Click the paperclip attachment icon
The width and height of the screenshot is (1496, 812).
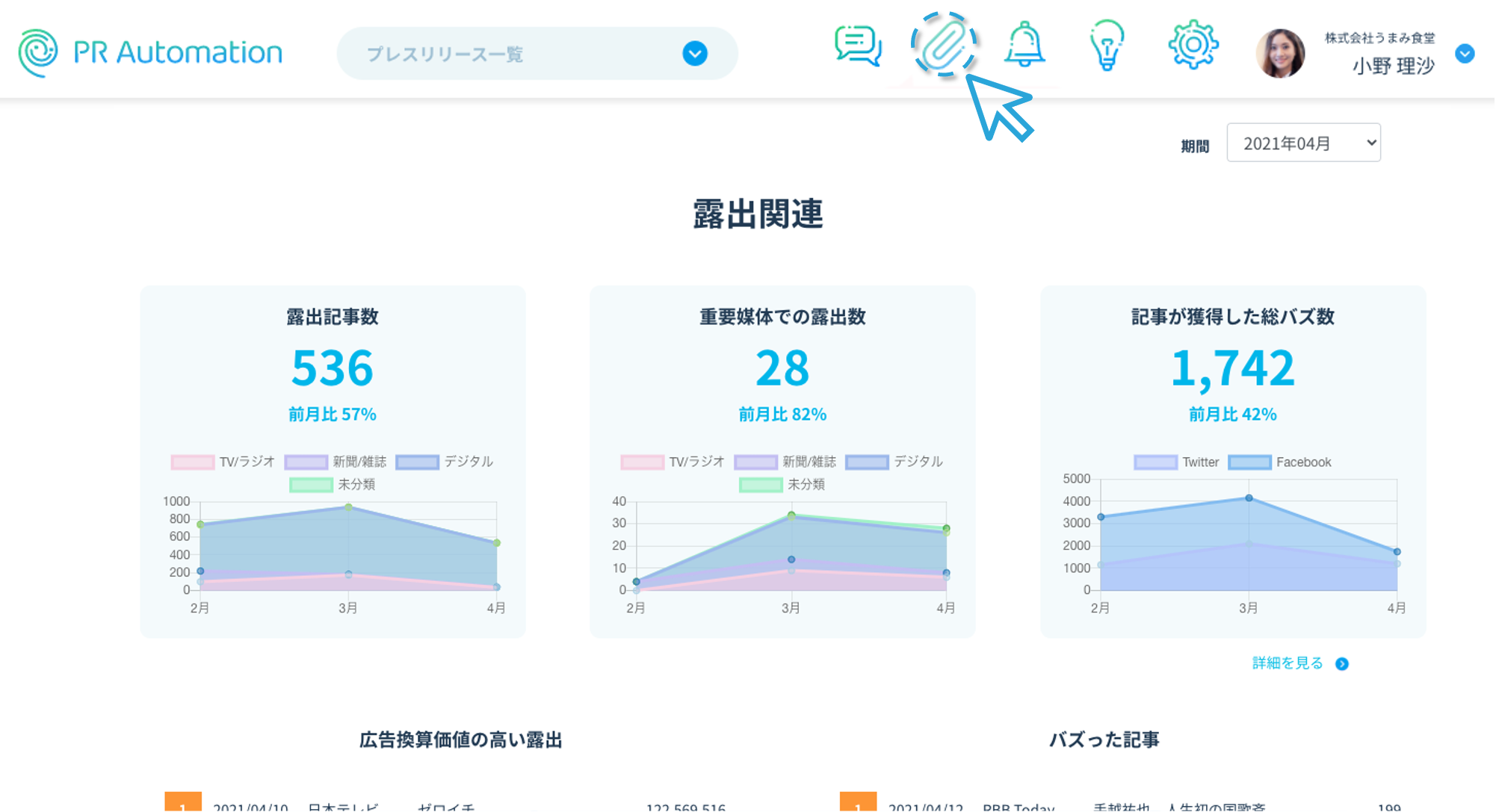943,45
